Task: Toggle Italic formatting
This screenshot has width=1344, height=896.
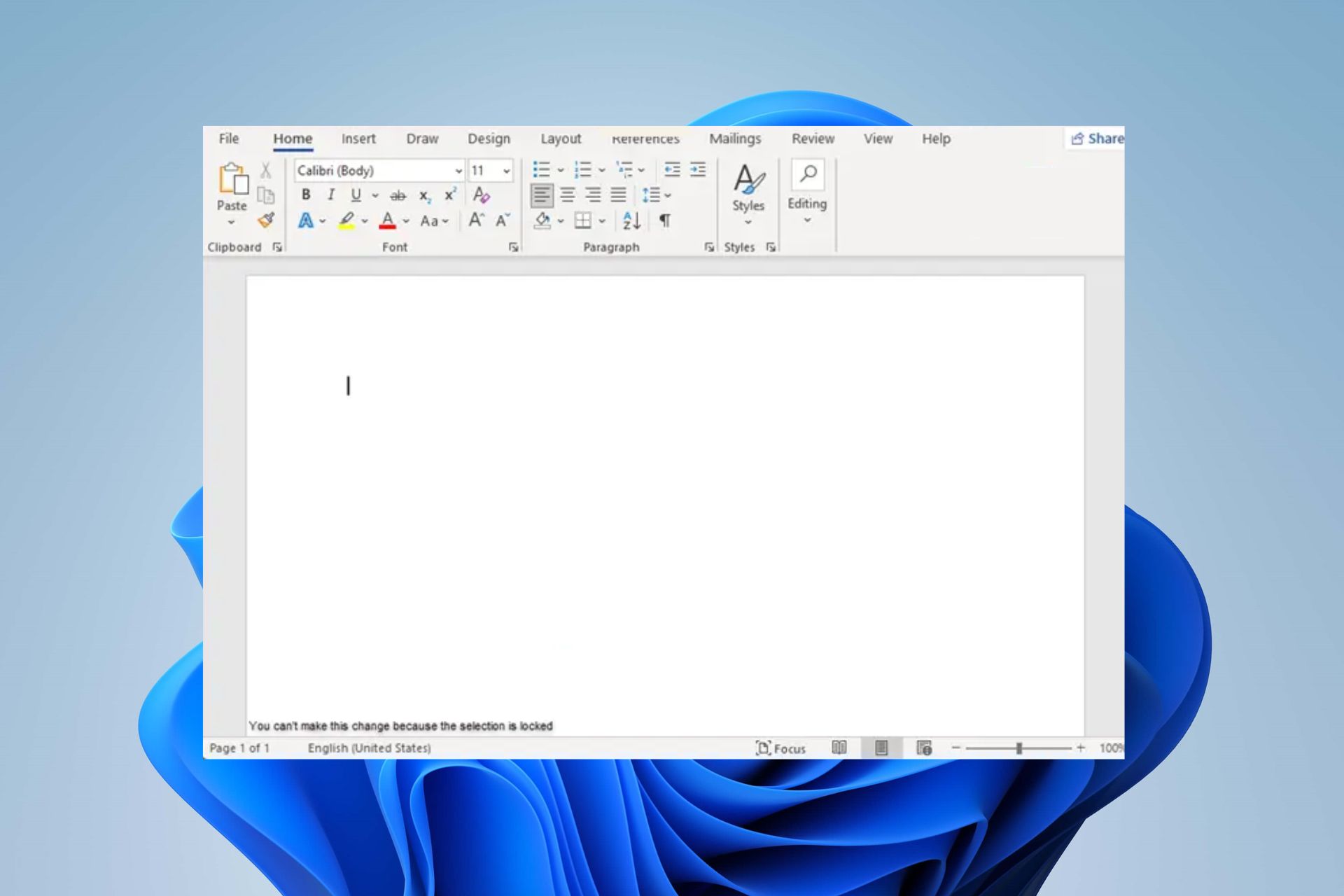Action: click(x=330, y=195)
